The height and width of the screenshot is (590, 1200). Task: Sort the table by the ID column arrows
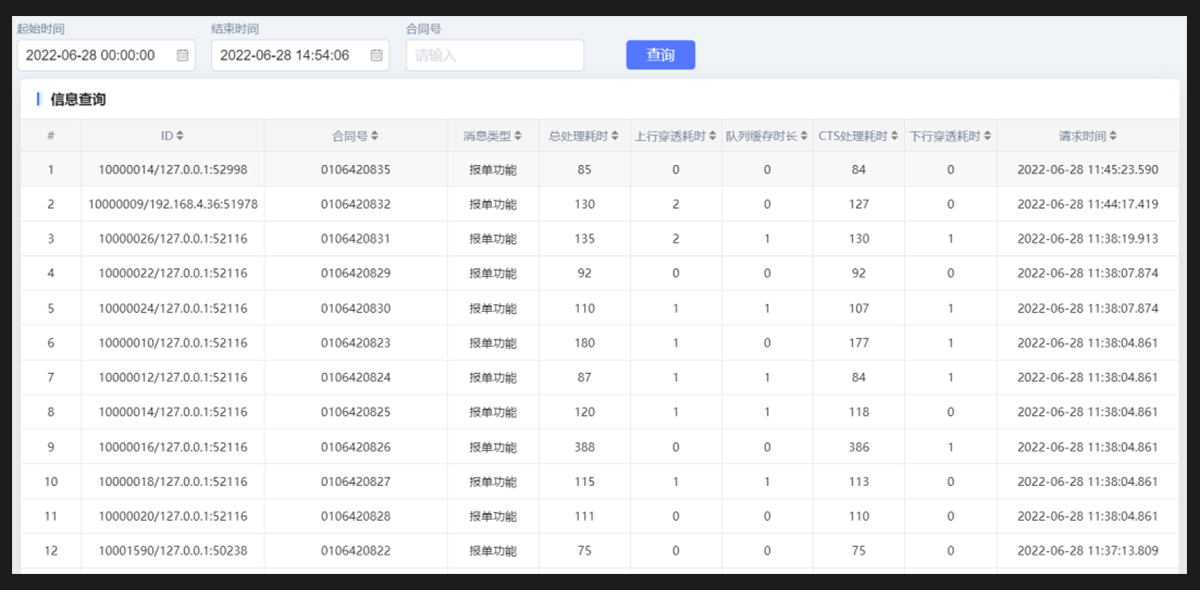(x=180, y=136)
